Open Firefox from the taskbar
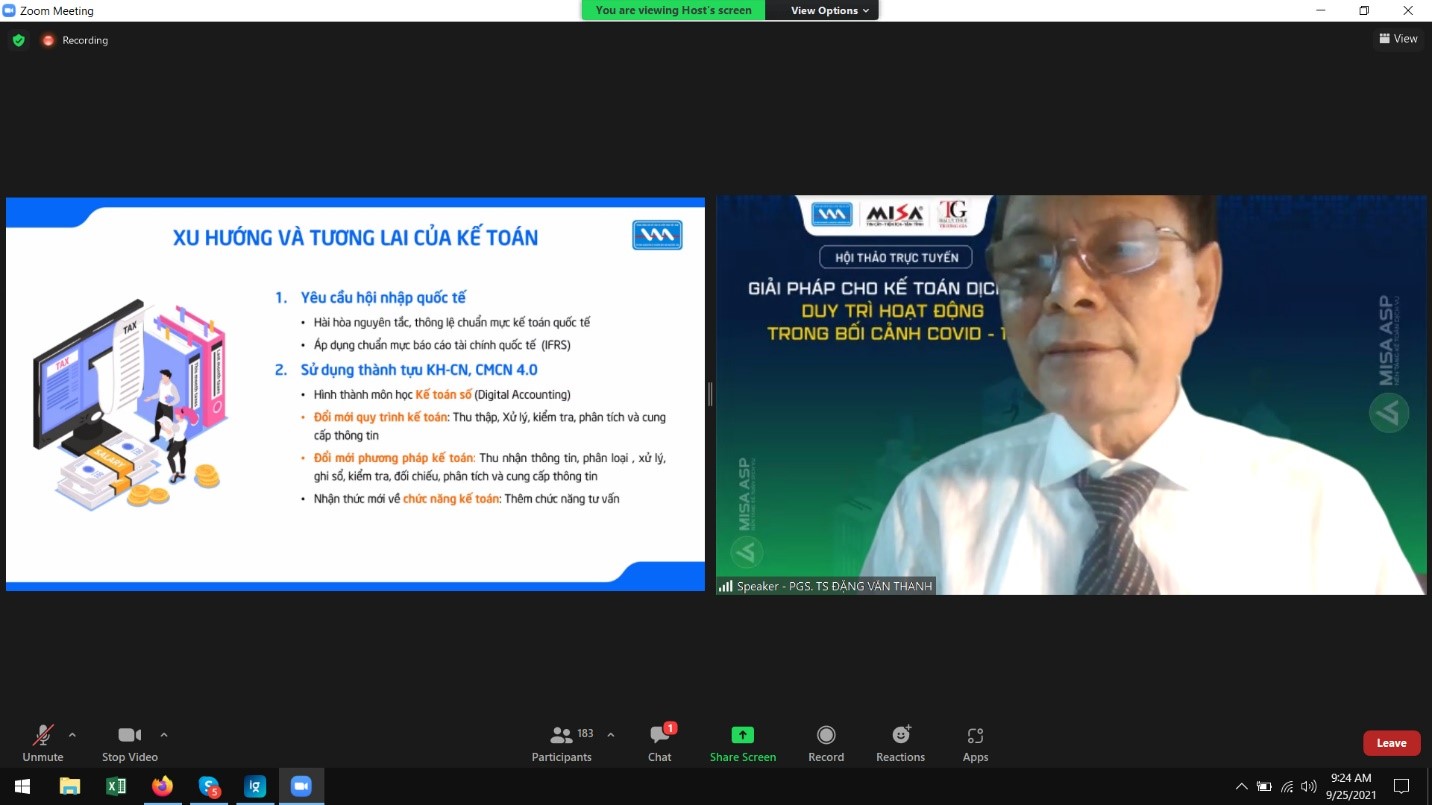Screen dimensions: 1432x805 (x=162, y=786)
